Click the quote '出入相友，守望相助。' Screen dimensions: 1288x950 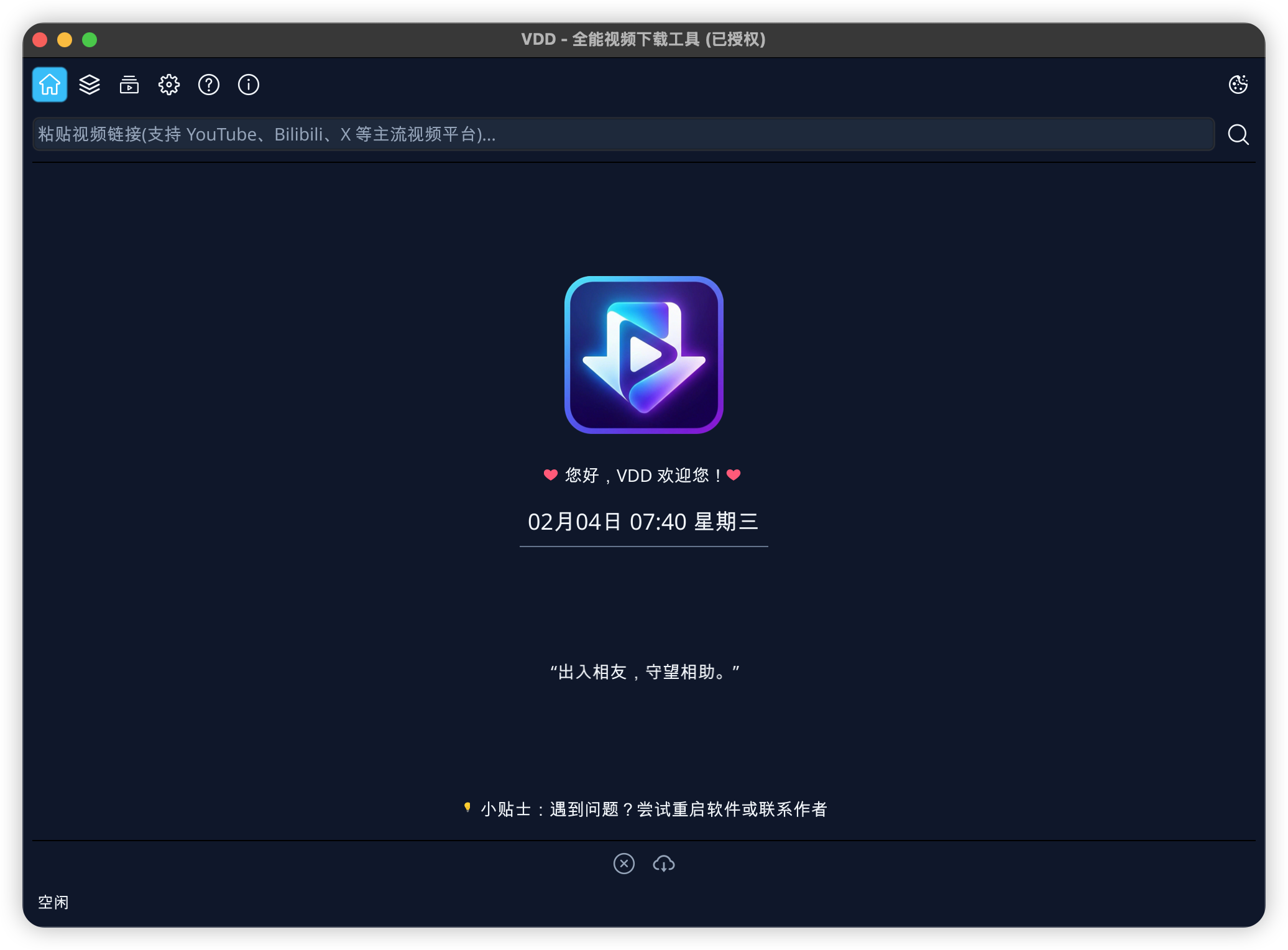[x=645, y=672]
